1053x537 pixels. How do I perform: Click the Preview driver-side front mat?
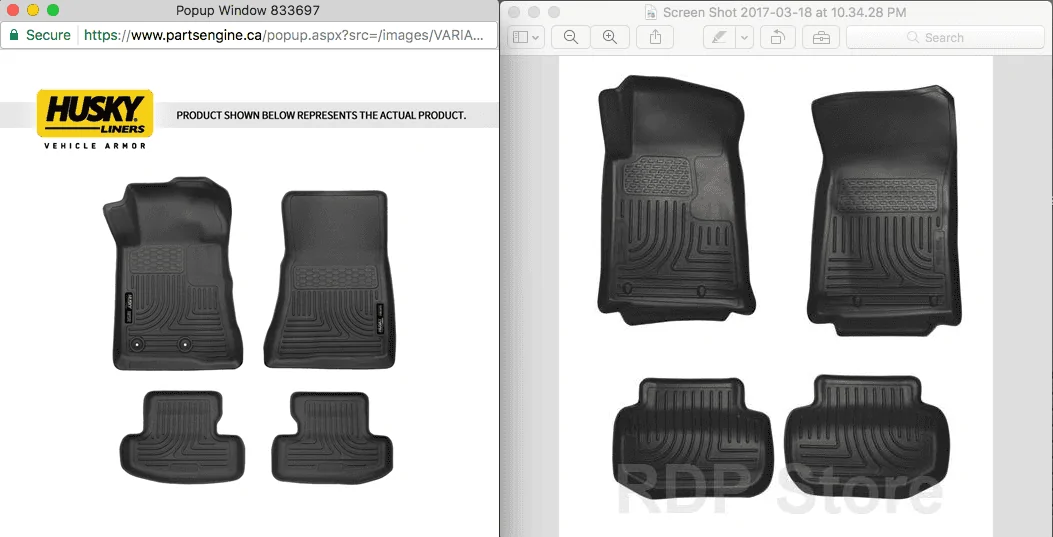(676, 199)
